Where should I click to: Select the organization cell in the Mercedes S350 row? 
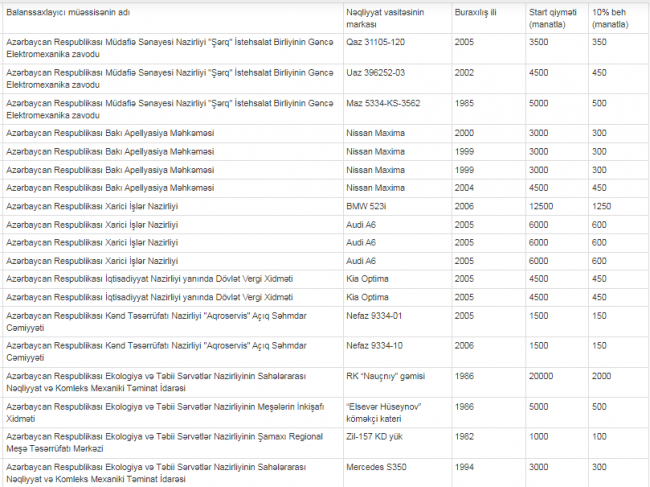172,473
